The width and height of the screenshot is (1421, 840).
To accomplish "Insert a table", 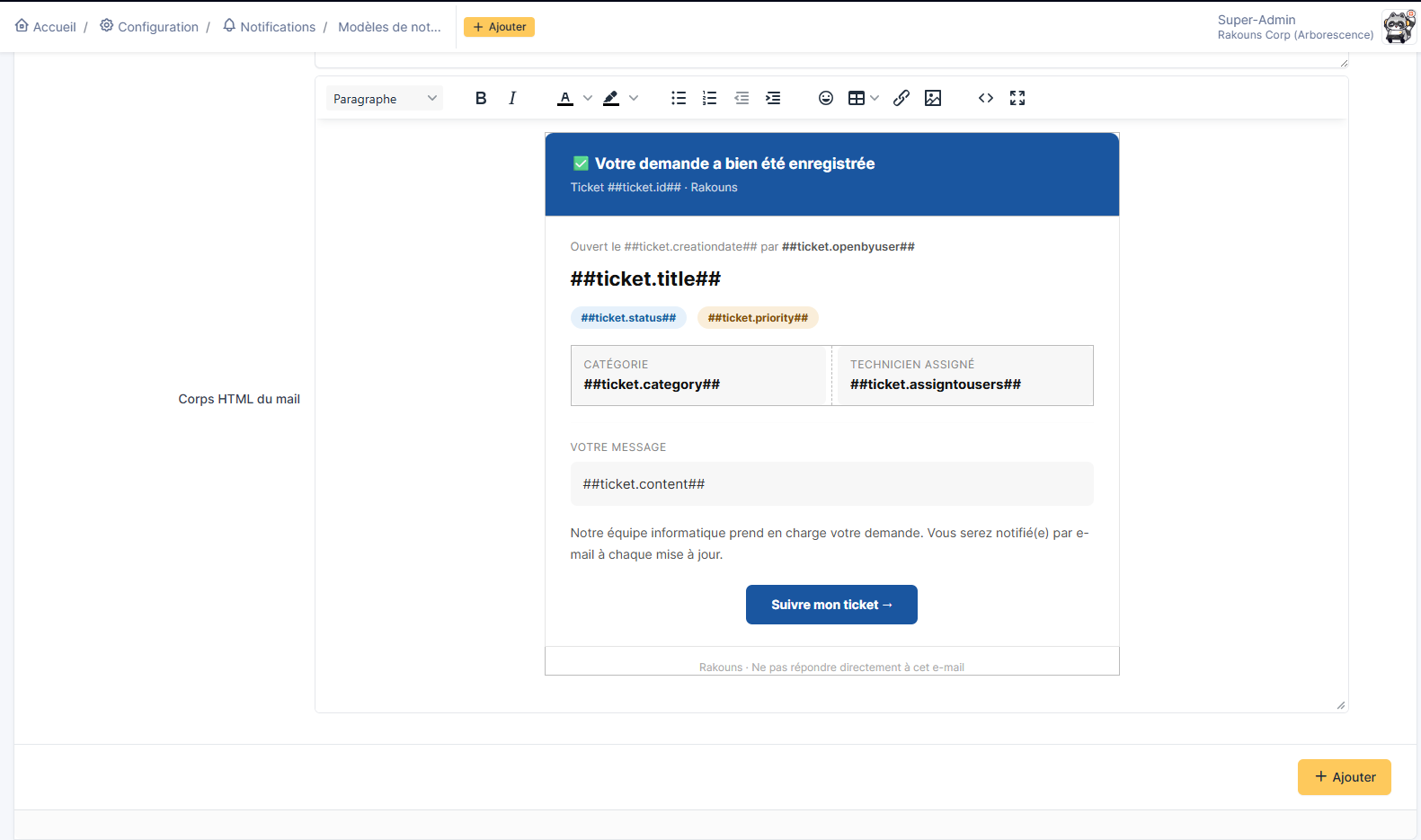I will tap(857, 98).
